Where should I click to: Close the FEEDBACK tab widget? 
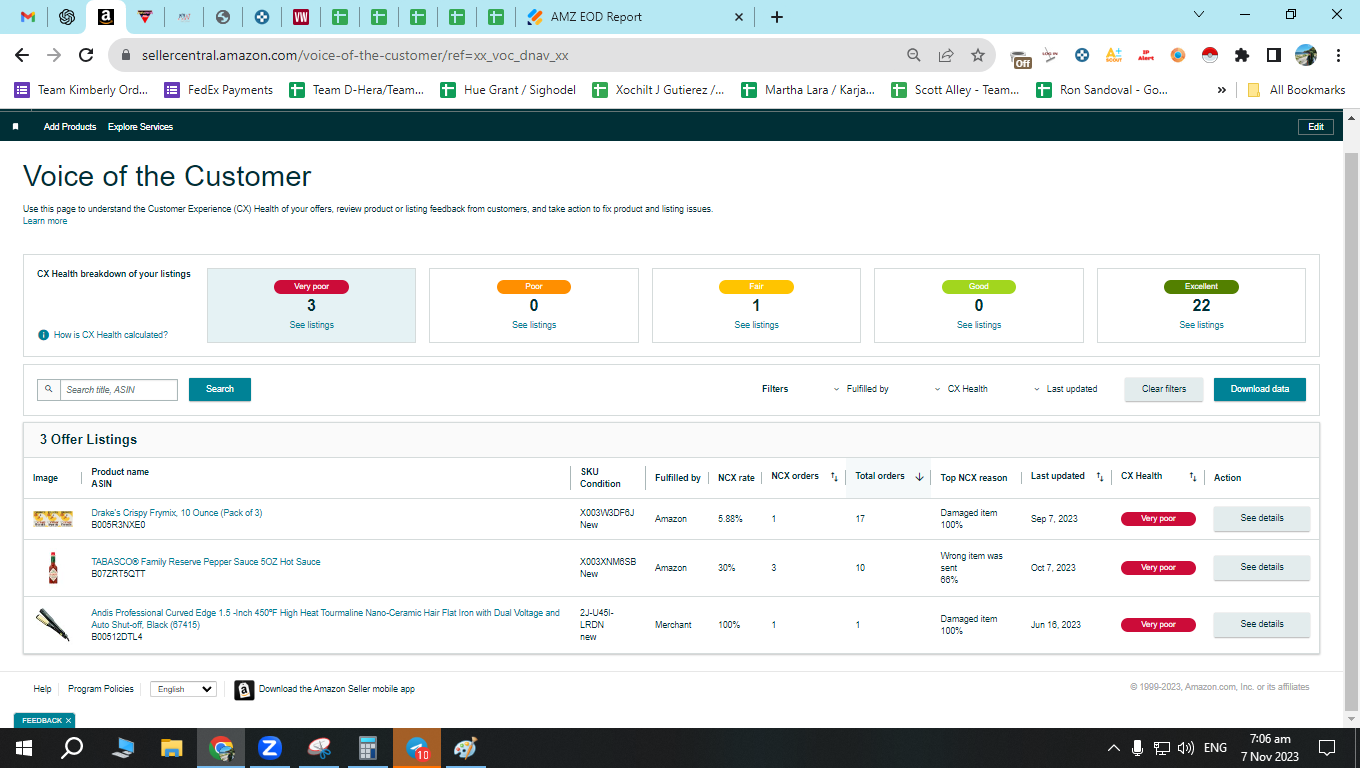pyautogui.click(x=68, y=720)
